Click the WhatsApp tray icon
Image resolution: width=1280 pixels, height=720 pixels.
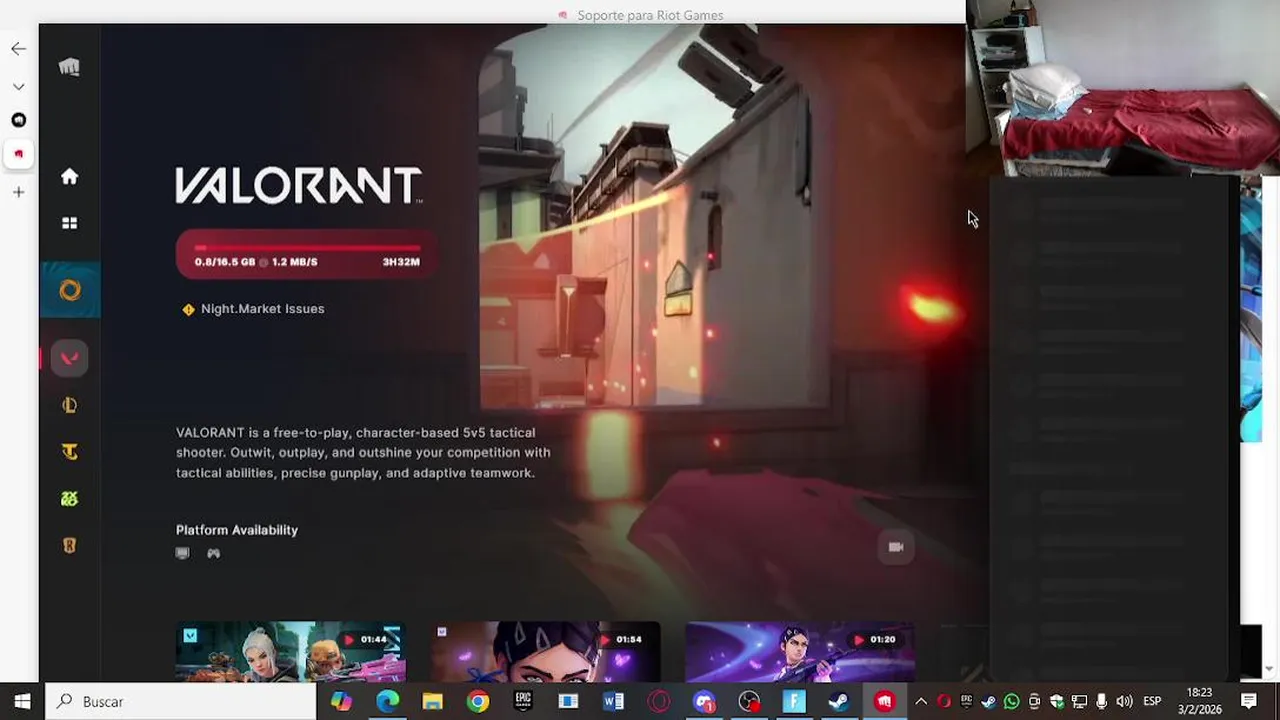tap(1011, 701)
